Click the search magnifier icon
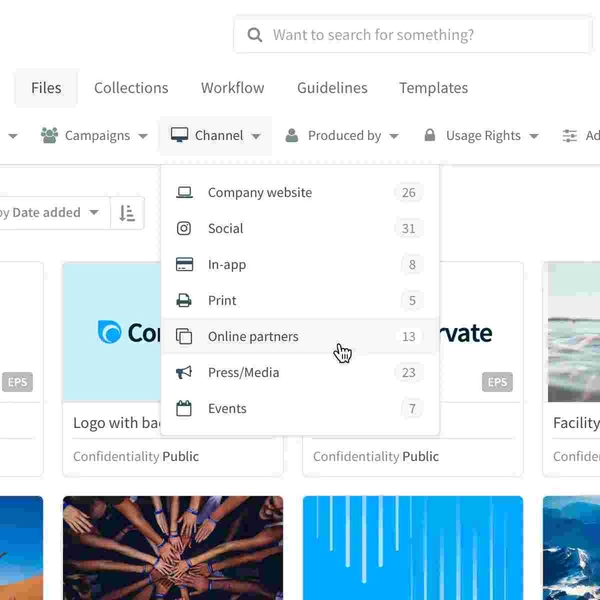The width and height of the screenshot is (600, 600). coord(254,35)
